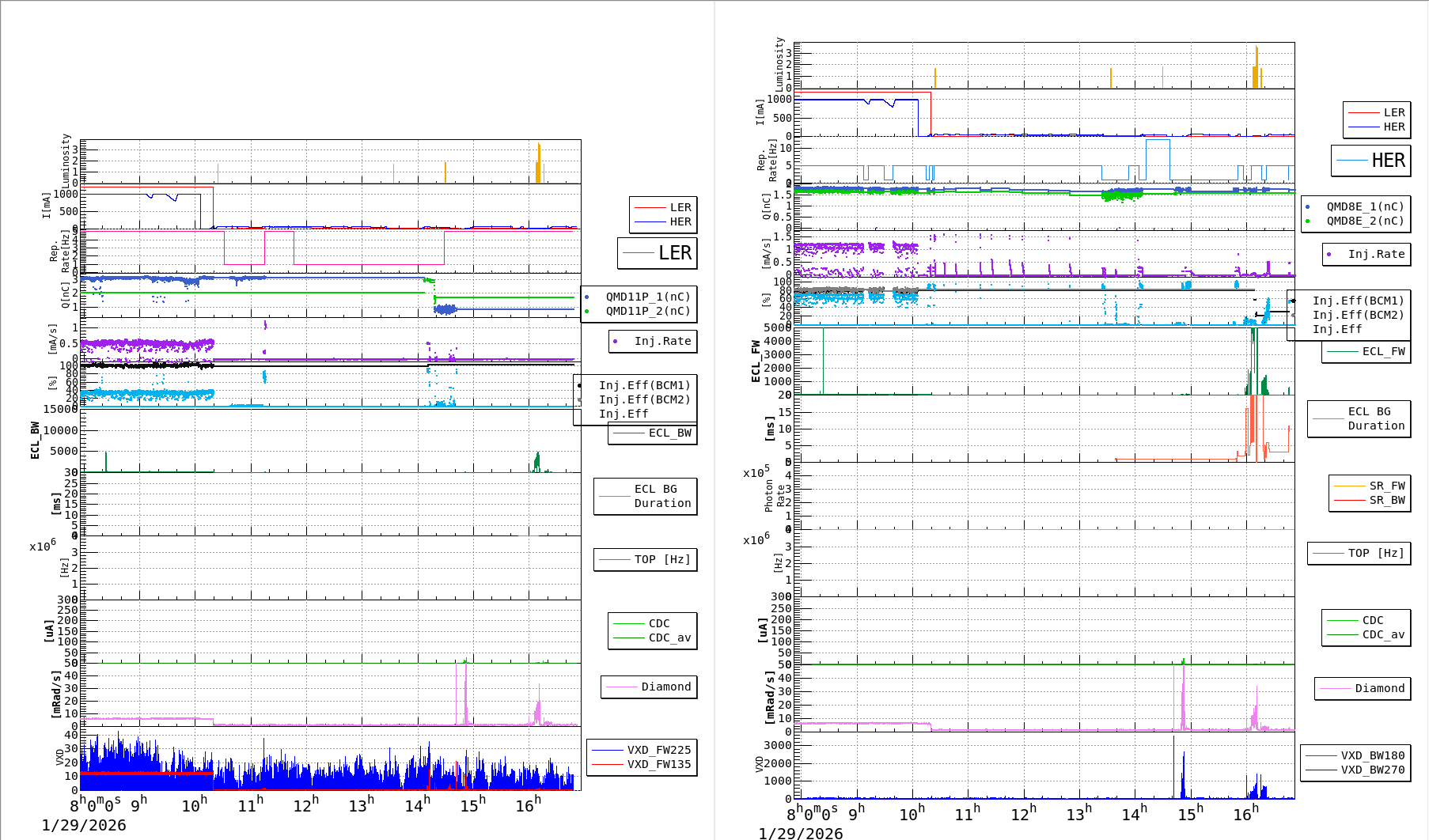This screenshot has width=1429, height=840.
Task: Click the CDC_av legend entry in left panel
Action: pos(669,638)
